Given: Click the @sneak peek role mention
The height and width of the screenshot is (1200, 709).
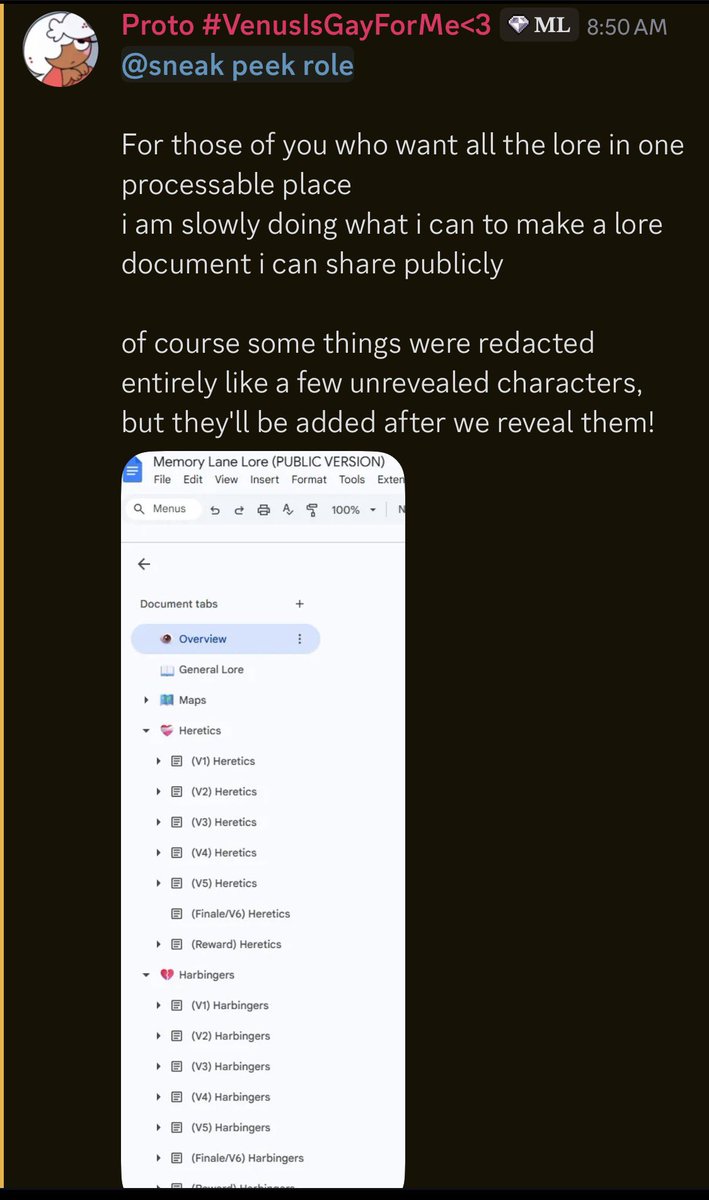Looking at the screenshot, I should [x=237, y=66].
